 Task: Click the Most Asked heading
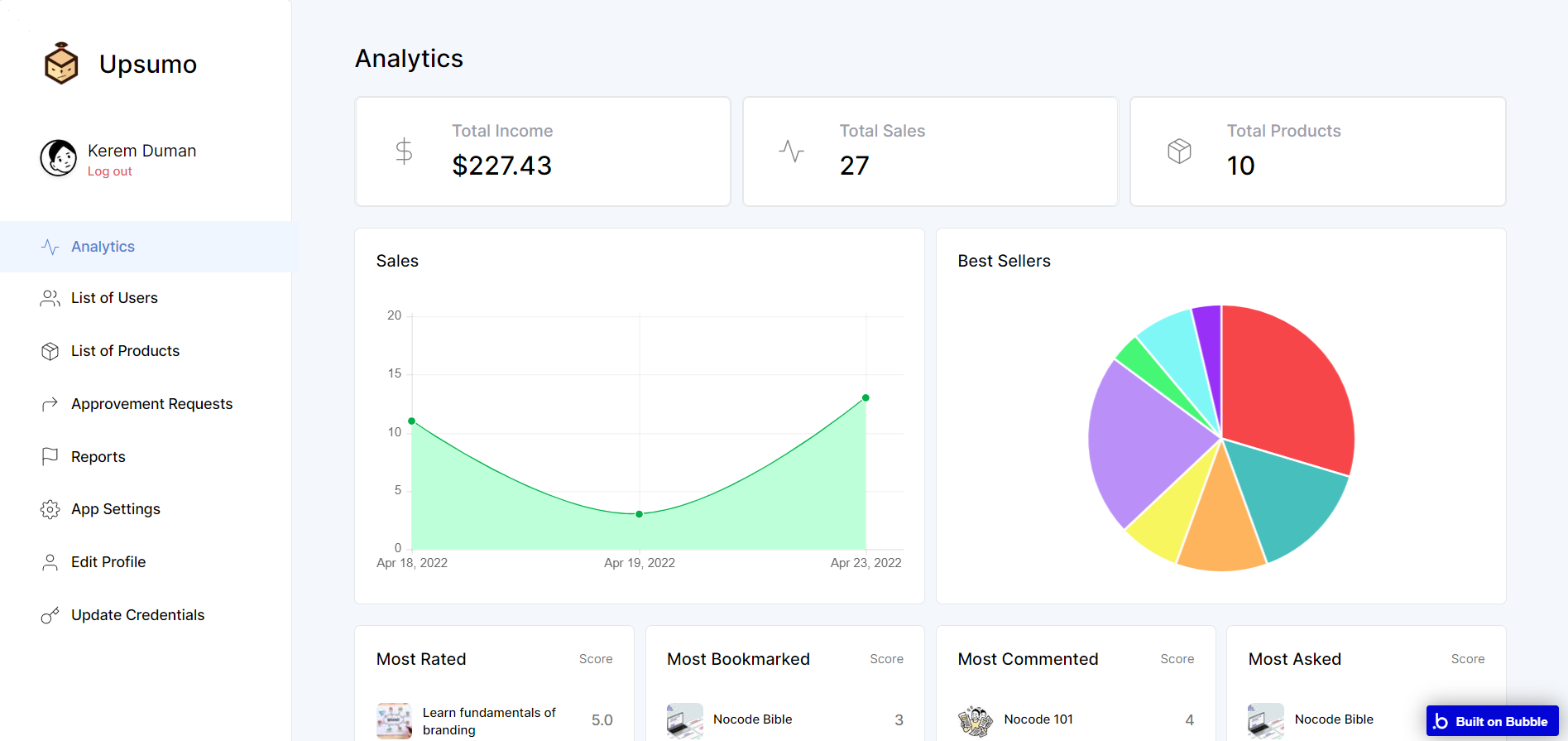tap(1294, 659)
